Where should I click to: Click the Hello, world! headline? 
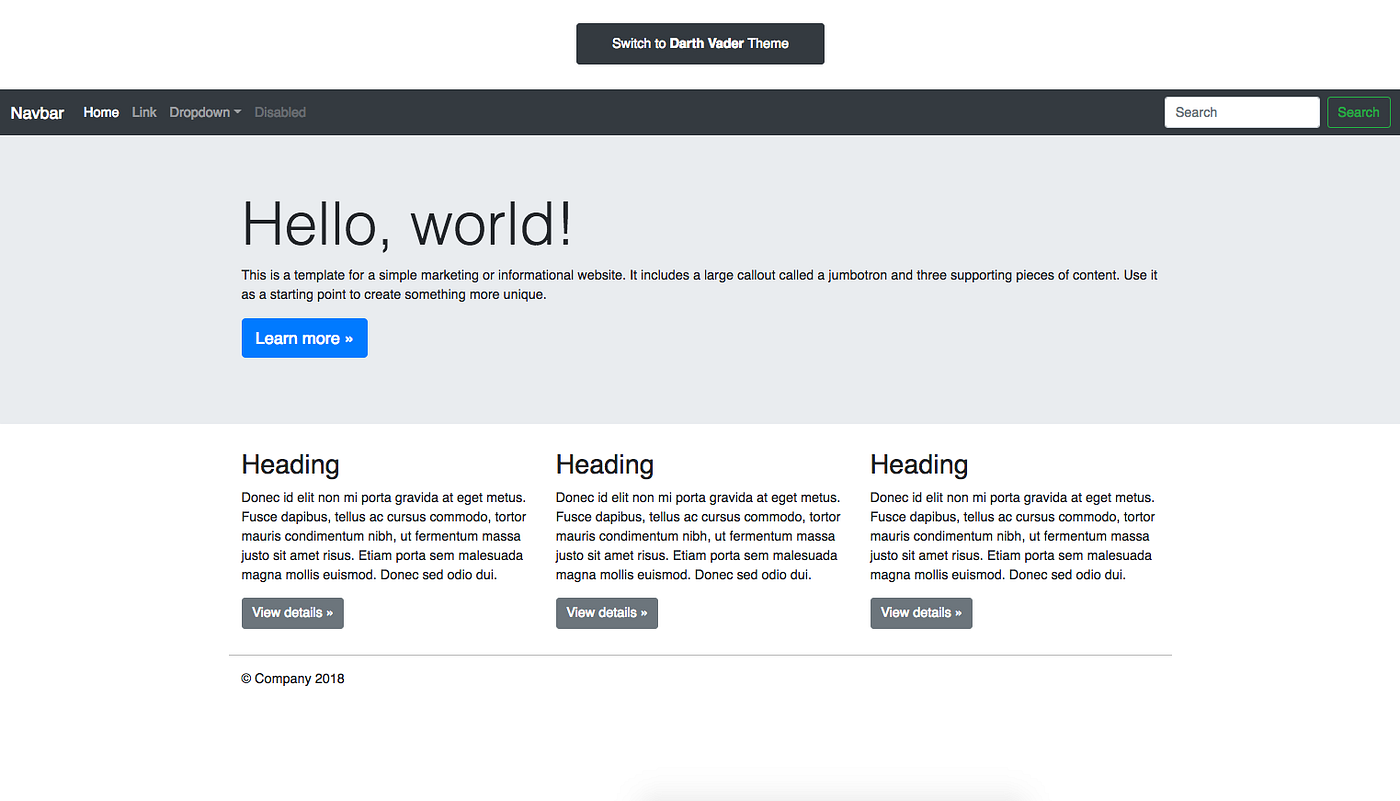406,224
